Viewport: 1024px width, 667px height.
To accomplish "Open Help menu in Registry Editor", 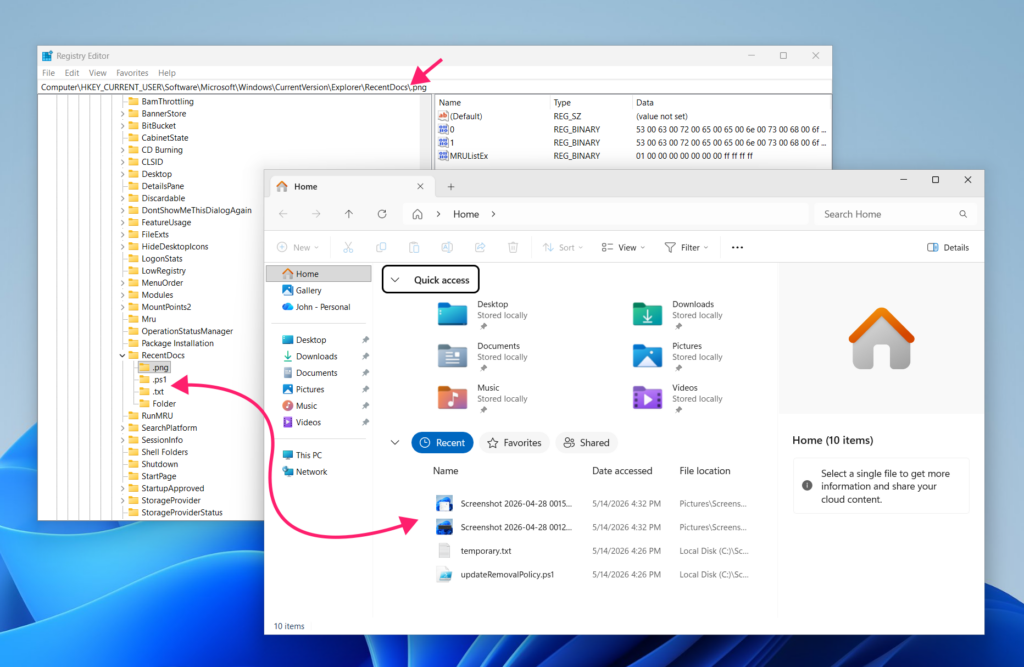I will pos(167,73).
